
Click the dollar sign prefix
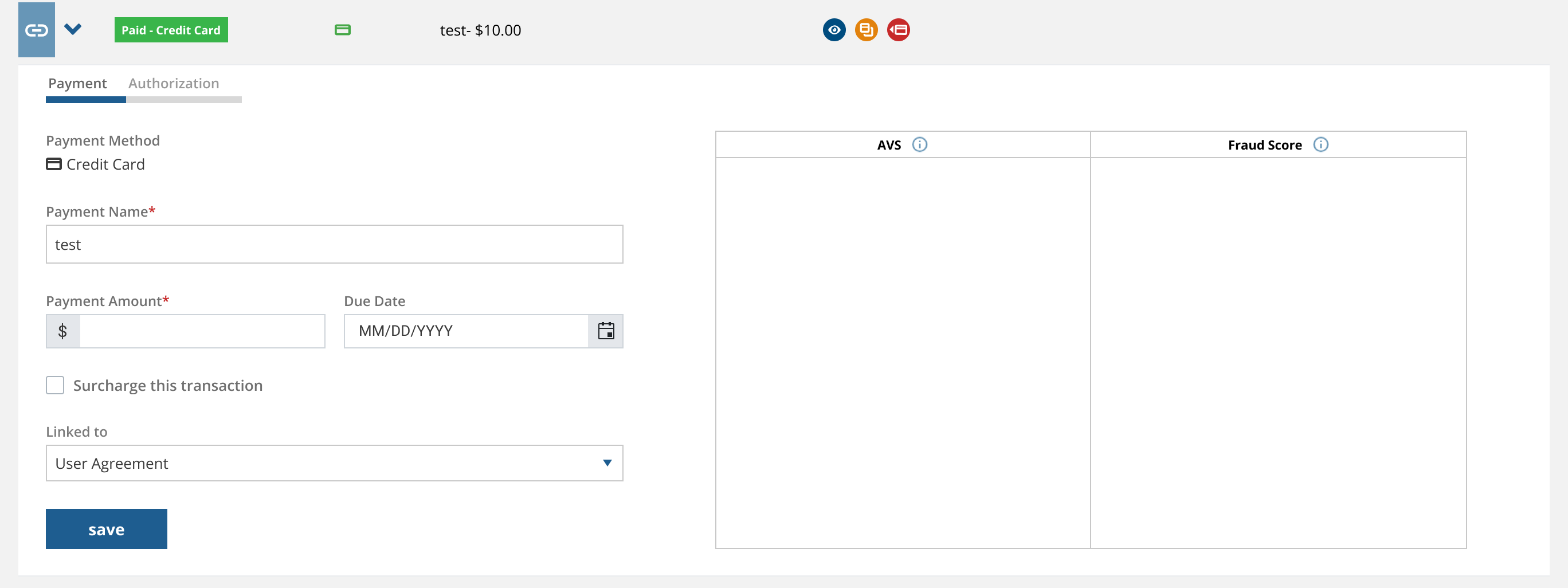point(62,331)
